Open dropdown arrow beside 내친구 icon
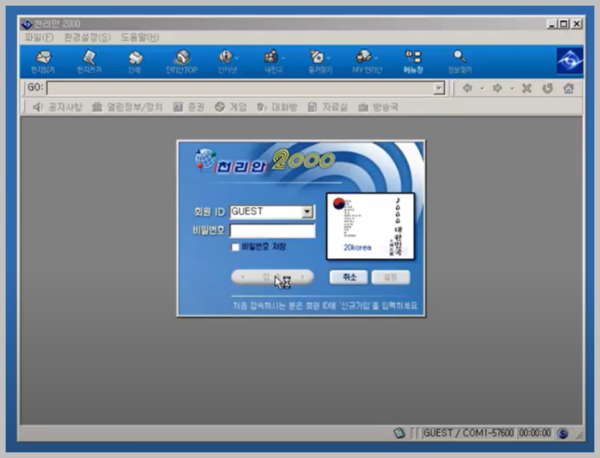 [283, 58]
